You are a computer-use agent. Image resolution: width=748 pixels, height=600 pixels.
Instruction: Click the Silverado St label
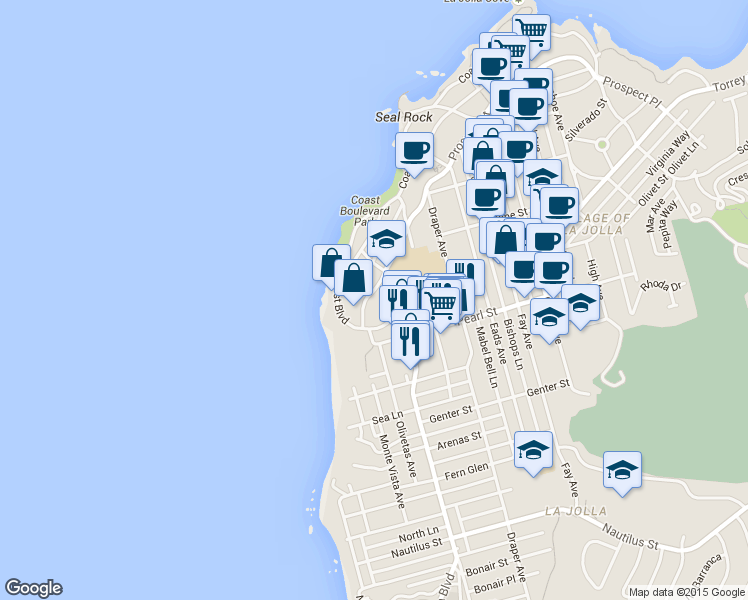[x=586, y=120]
